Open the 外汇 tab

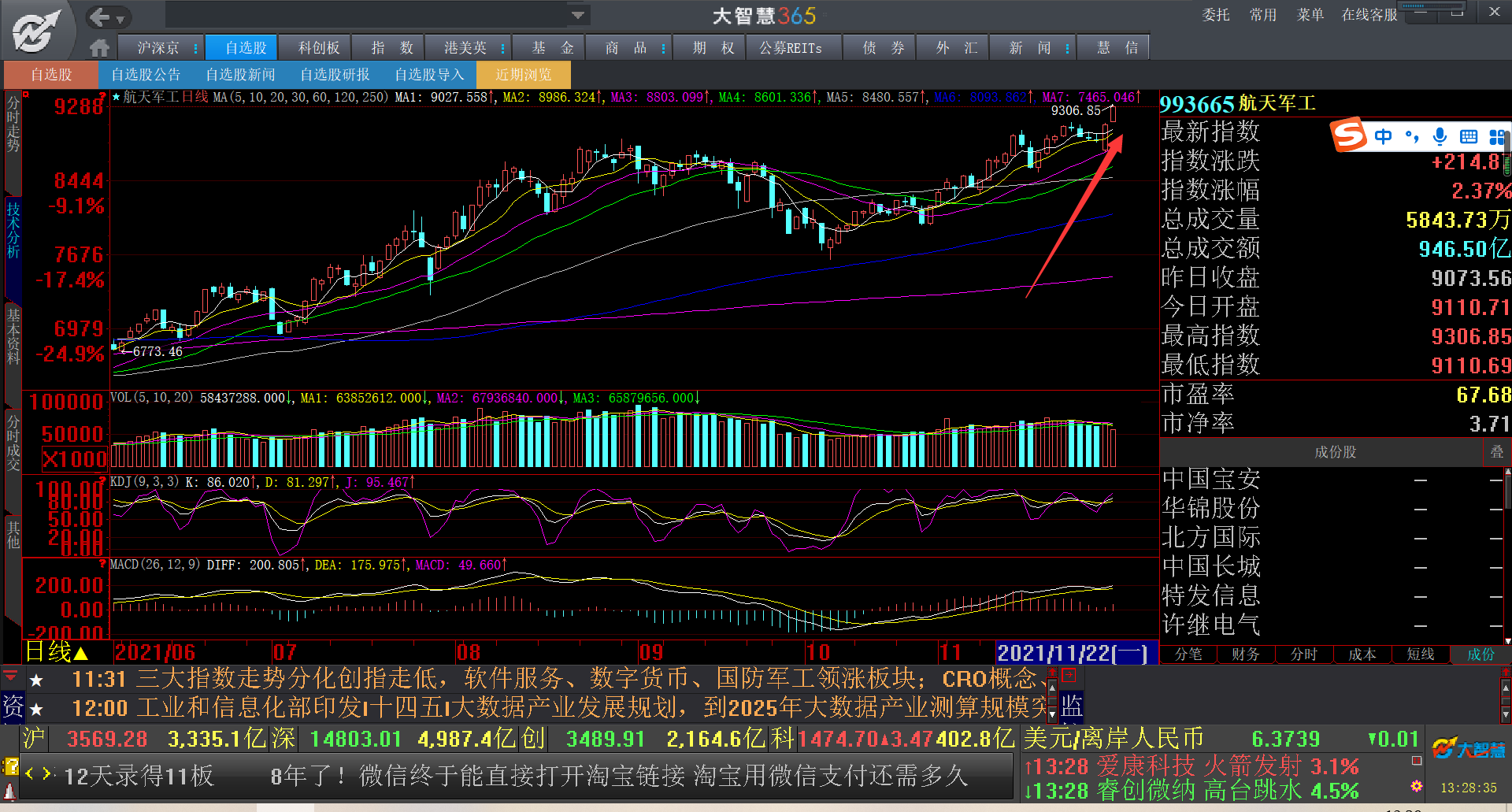tap(957, 48)
